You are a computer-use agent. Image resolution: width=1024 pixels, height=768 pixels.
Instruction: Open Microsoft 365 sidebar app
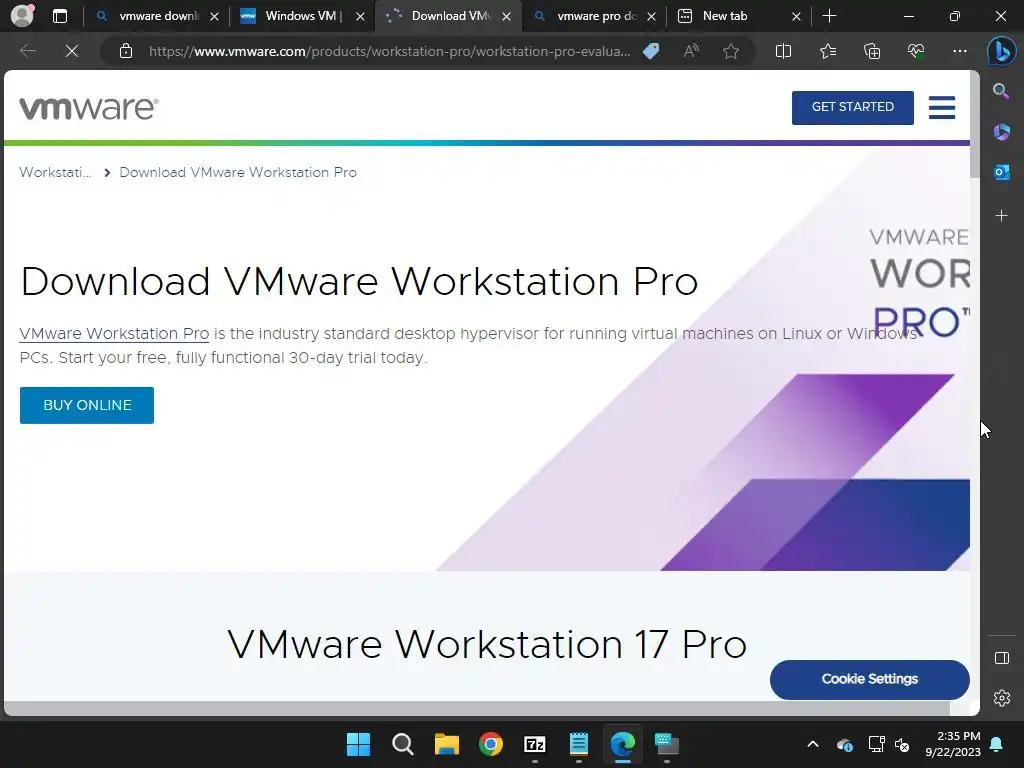click(1001, 132)
